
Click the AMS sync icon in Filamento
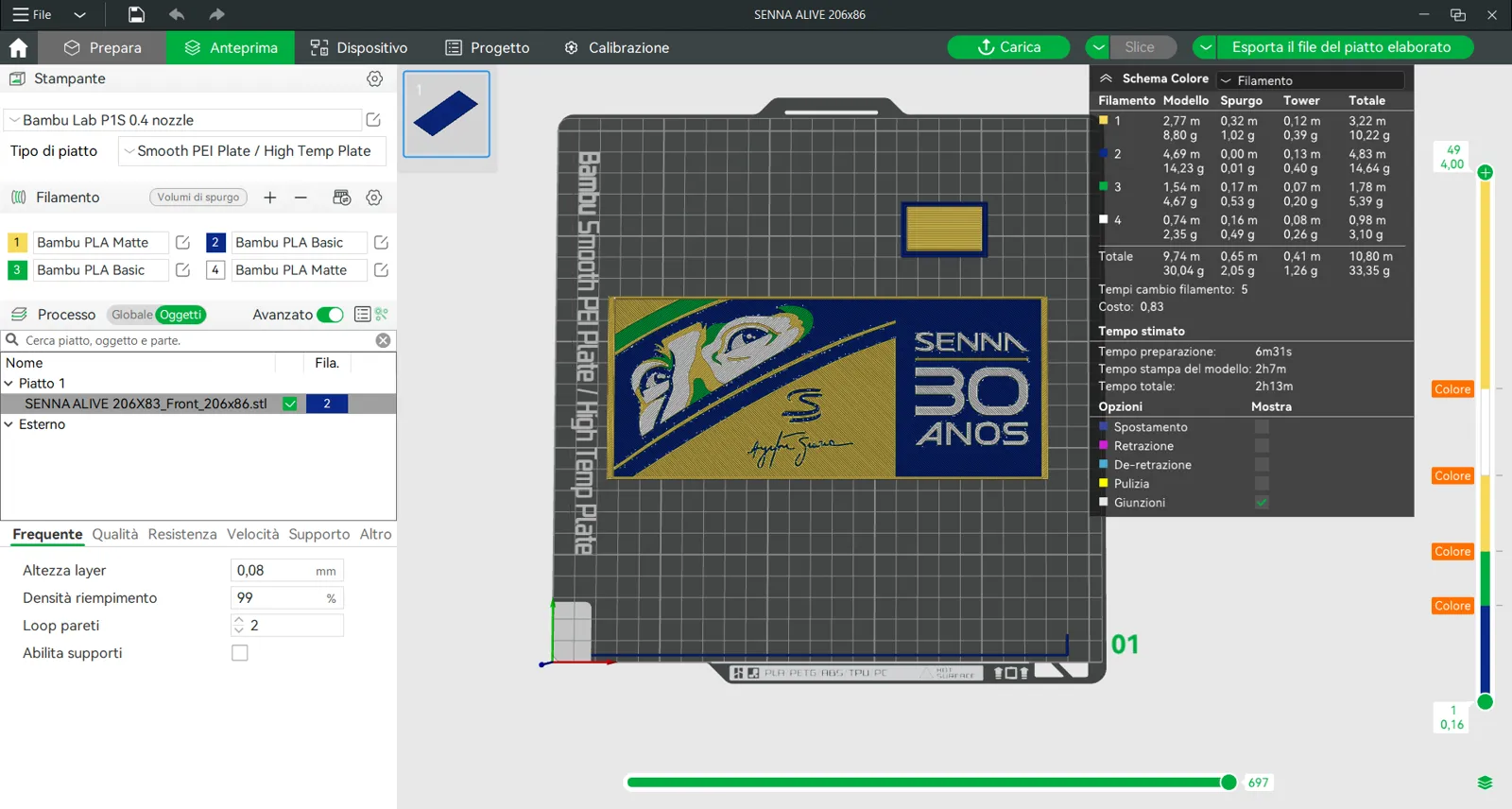click(x=342, y=198)
